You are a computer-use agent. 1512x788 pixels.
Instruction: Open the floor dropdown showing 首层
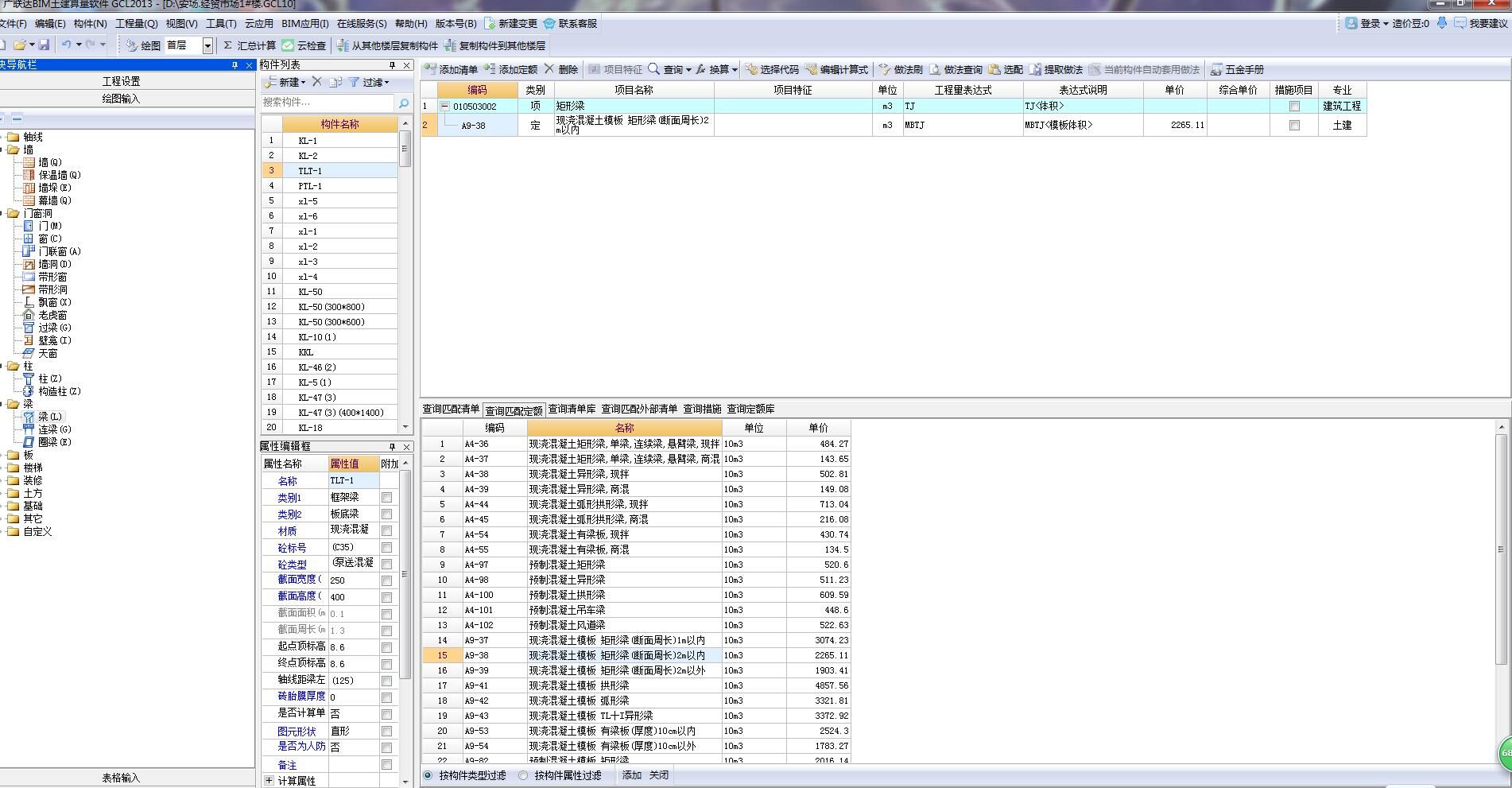[x=207, y=45]
